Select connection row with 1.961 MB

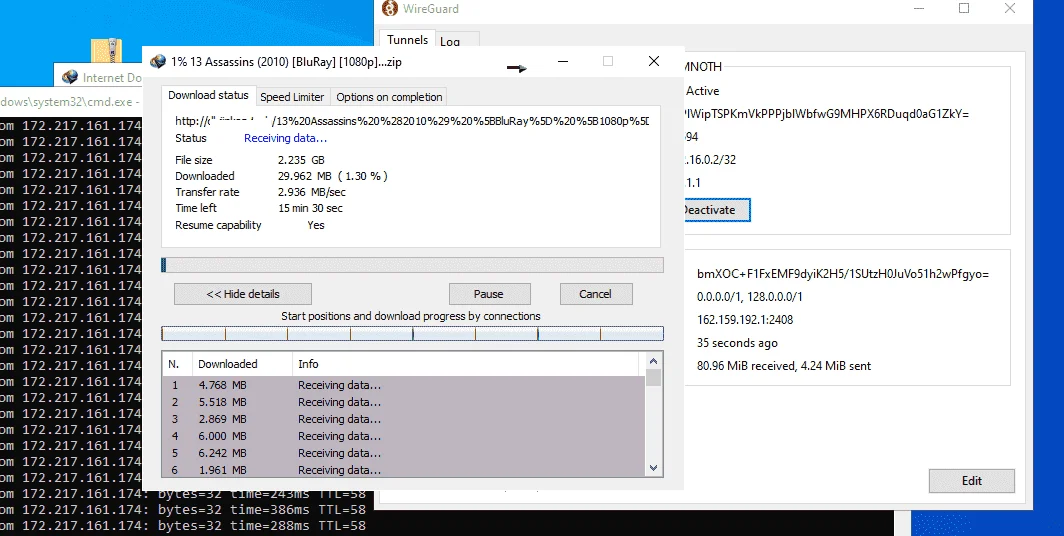pos(404,470)
